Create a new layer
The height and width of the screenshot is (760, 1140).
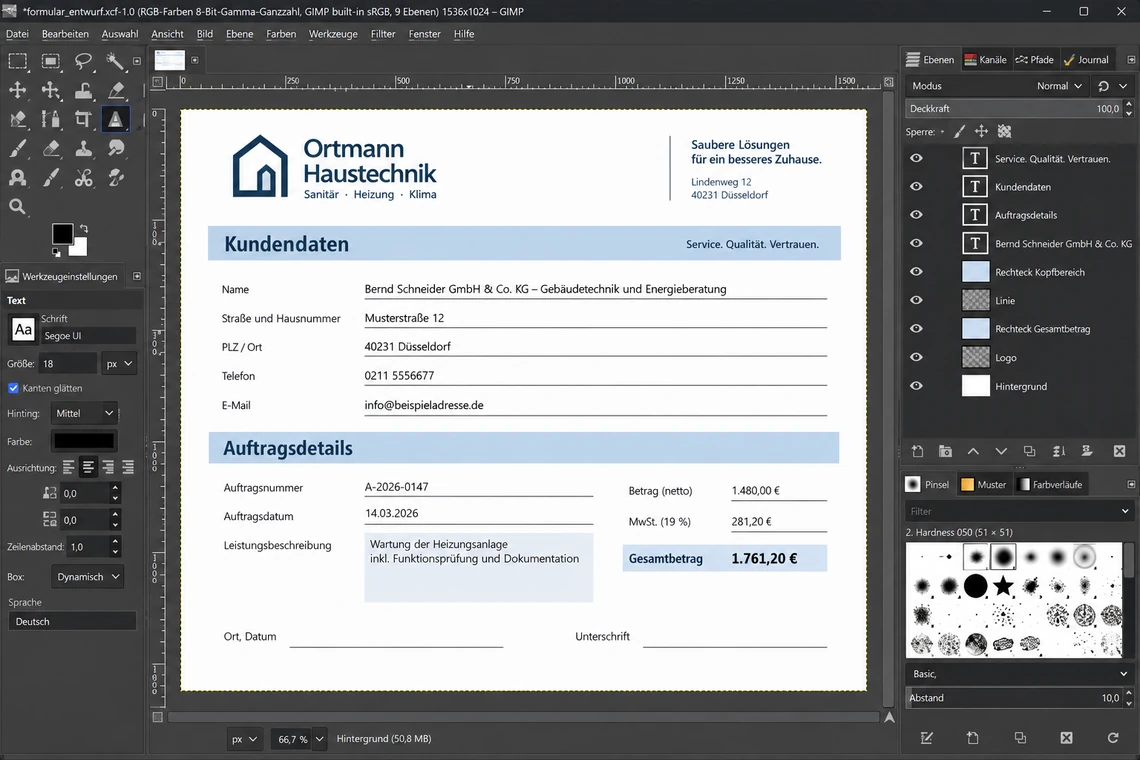point(918,452)
